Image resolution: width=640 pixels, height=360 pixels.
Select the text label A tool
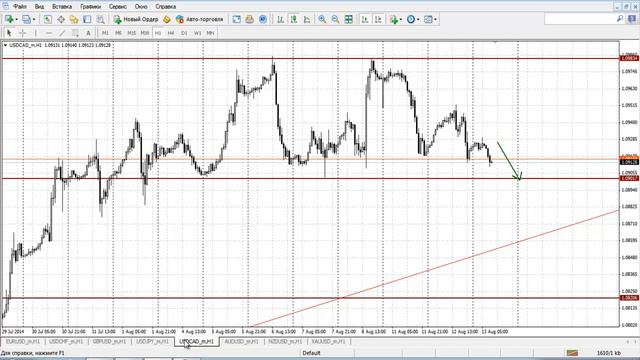[x=88, y=33]
